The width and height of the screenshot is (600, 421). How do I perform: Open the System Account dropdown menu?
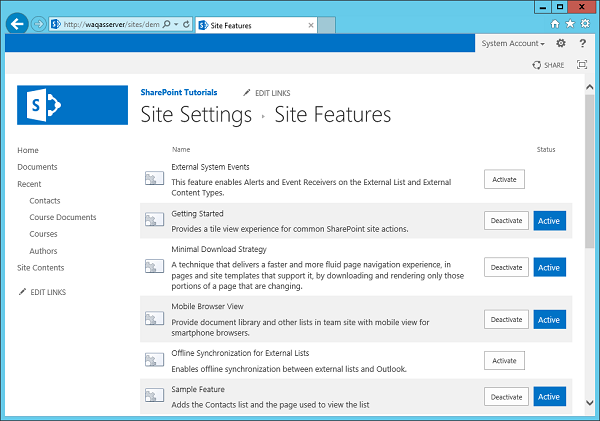[512, 44]
